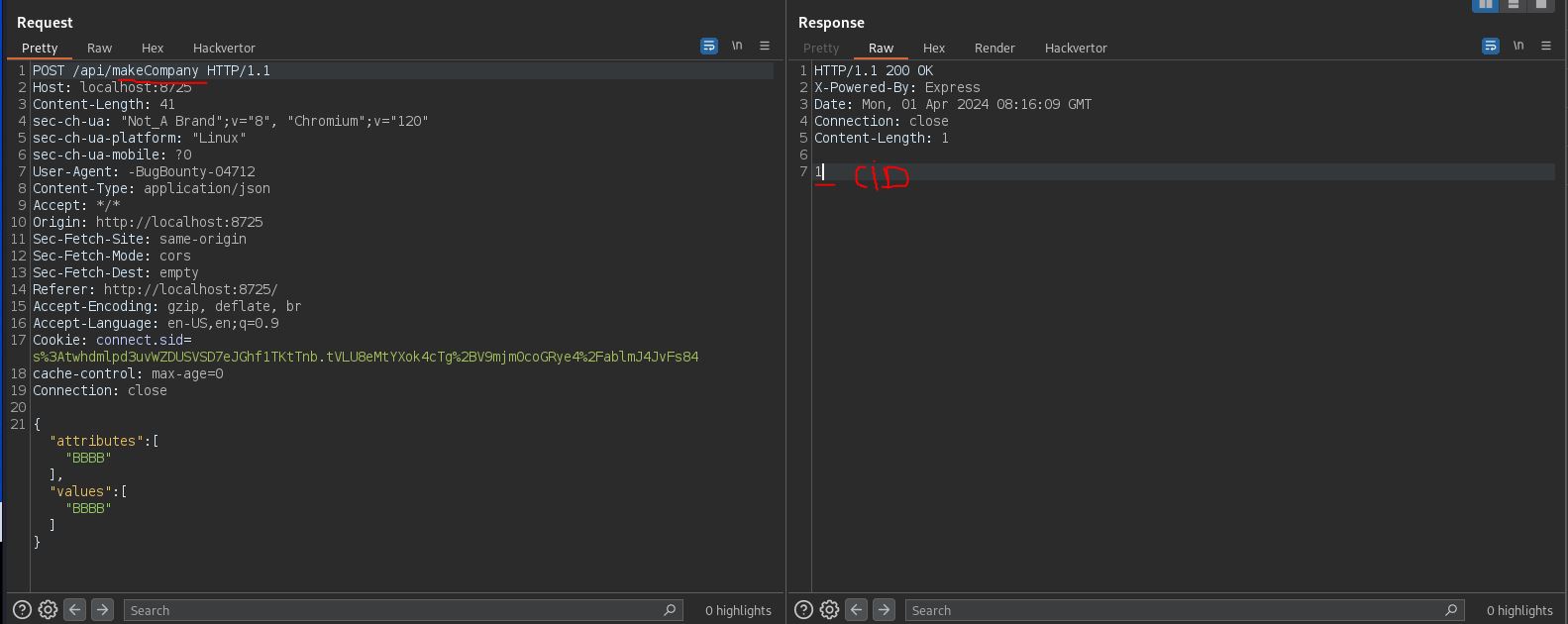Click Response Connection: close header
The width and height of the screenshot is (1568, 624).
(882, 121)
